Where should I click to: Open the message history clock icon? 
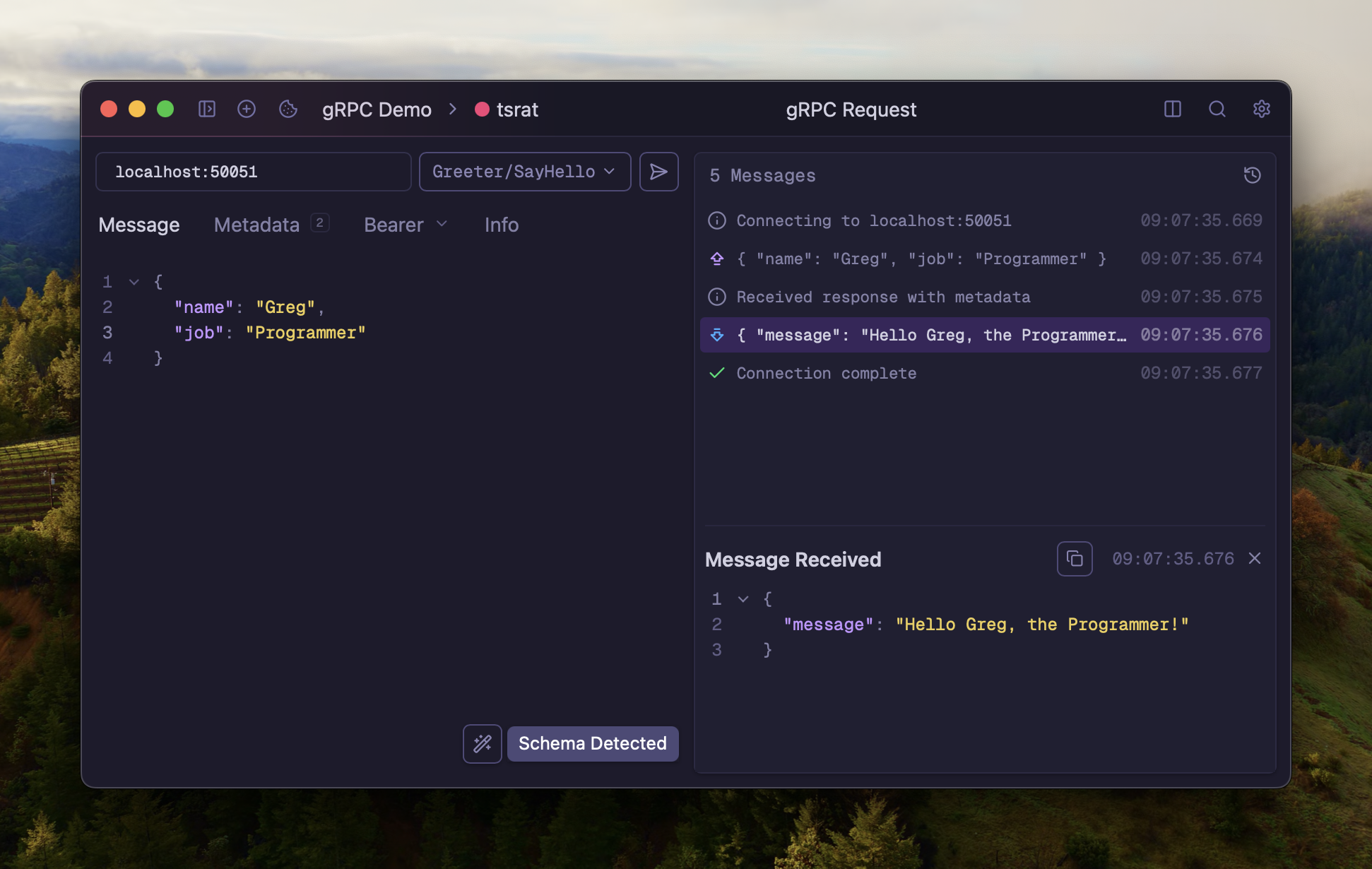coord(1252,175)
